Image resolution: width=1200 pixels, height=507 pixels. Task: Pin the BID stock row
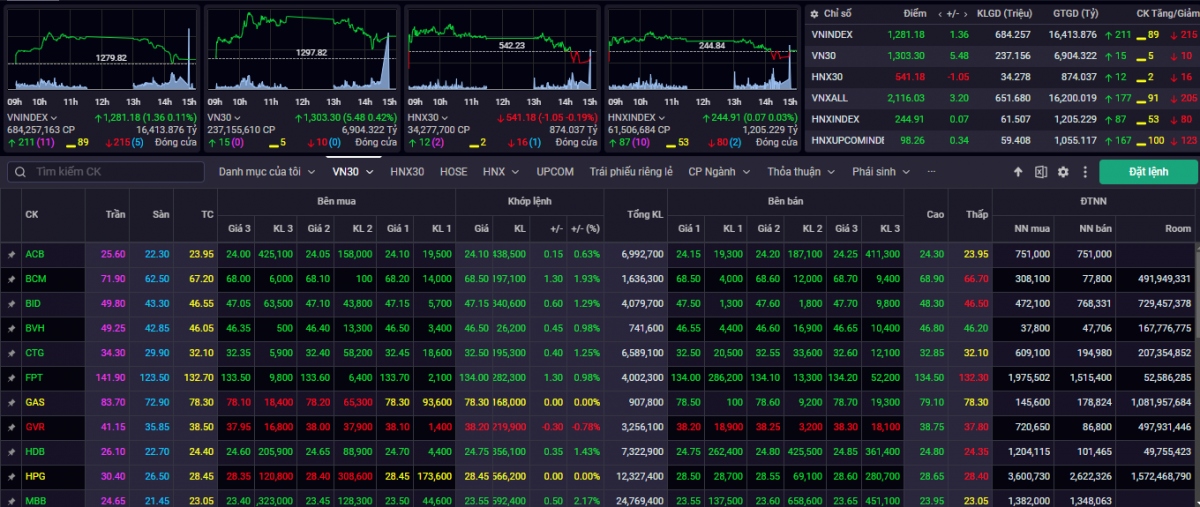(x=11, y=304)
